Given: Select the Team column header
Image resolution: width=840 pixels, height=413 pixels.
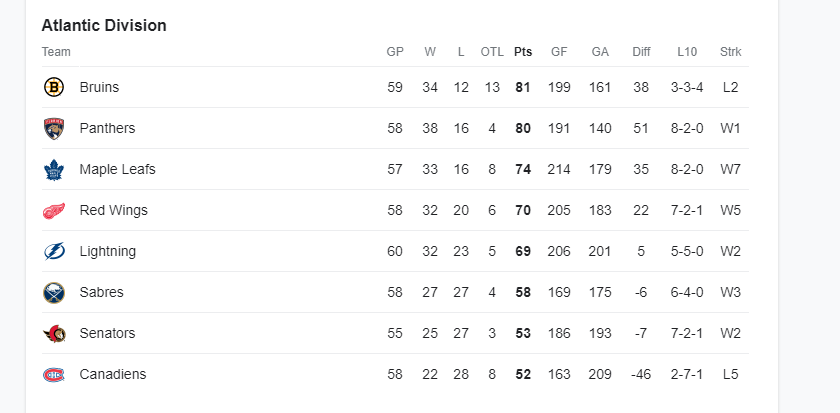Looking at the screenshot, I should [56, 52].
